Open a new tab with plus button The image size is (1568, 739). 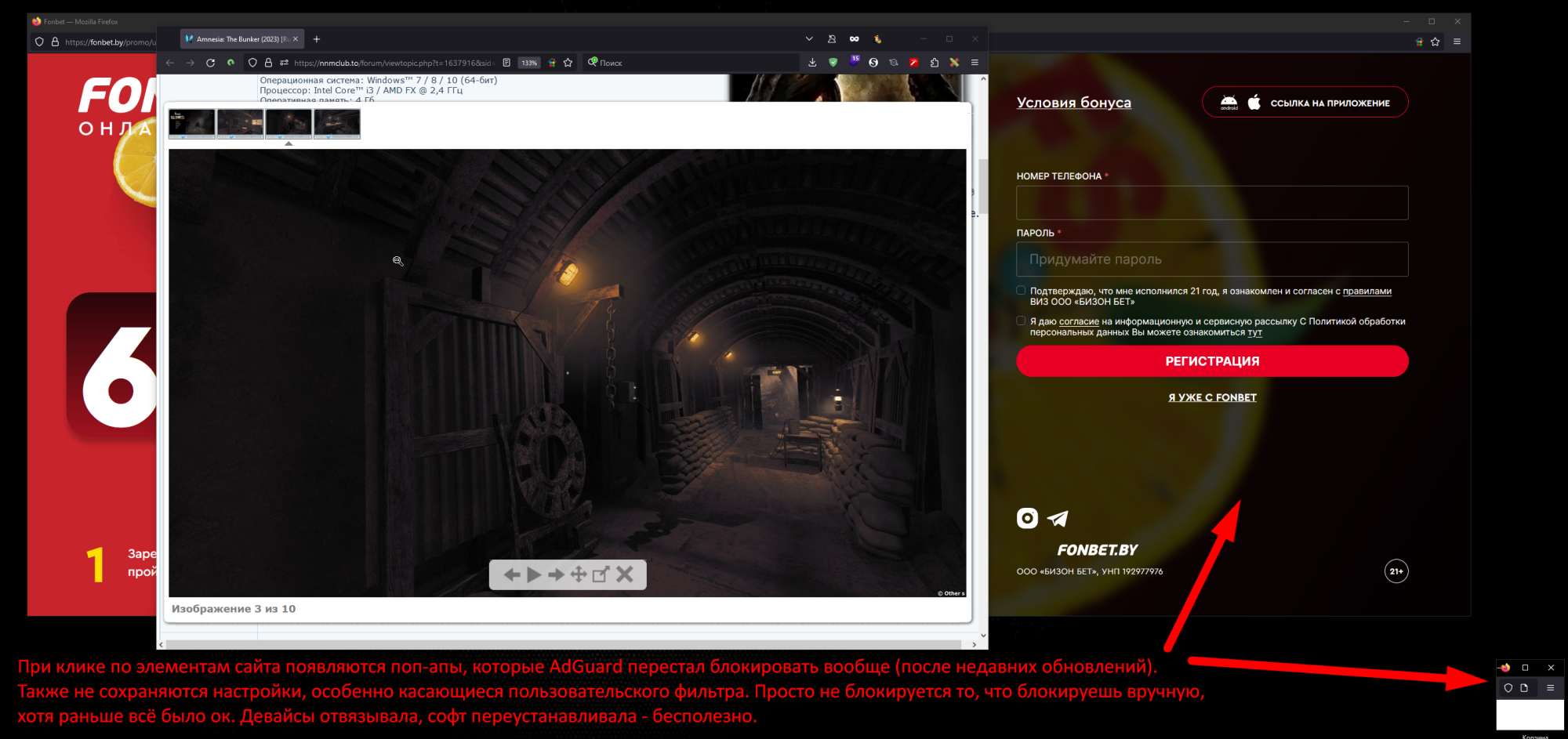click(x=317, y=39)
